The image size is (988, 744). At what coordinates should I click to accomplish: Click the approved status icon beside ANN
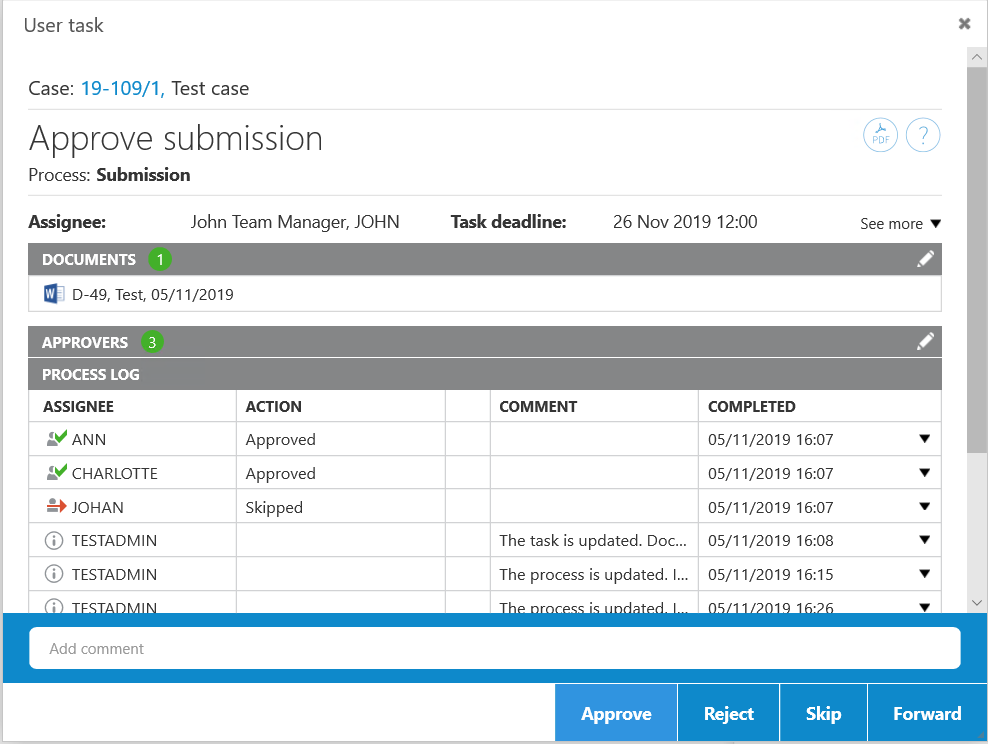pyautogui.click(x=56, y=439)
